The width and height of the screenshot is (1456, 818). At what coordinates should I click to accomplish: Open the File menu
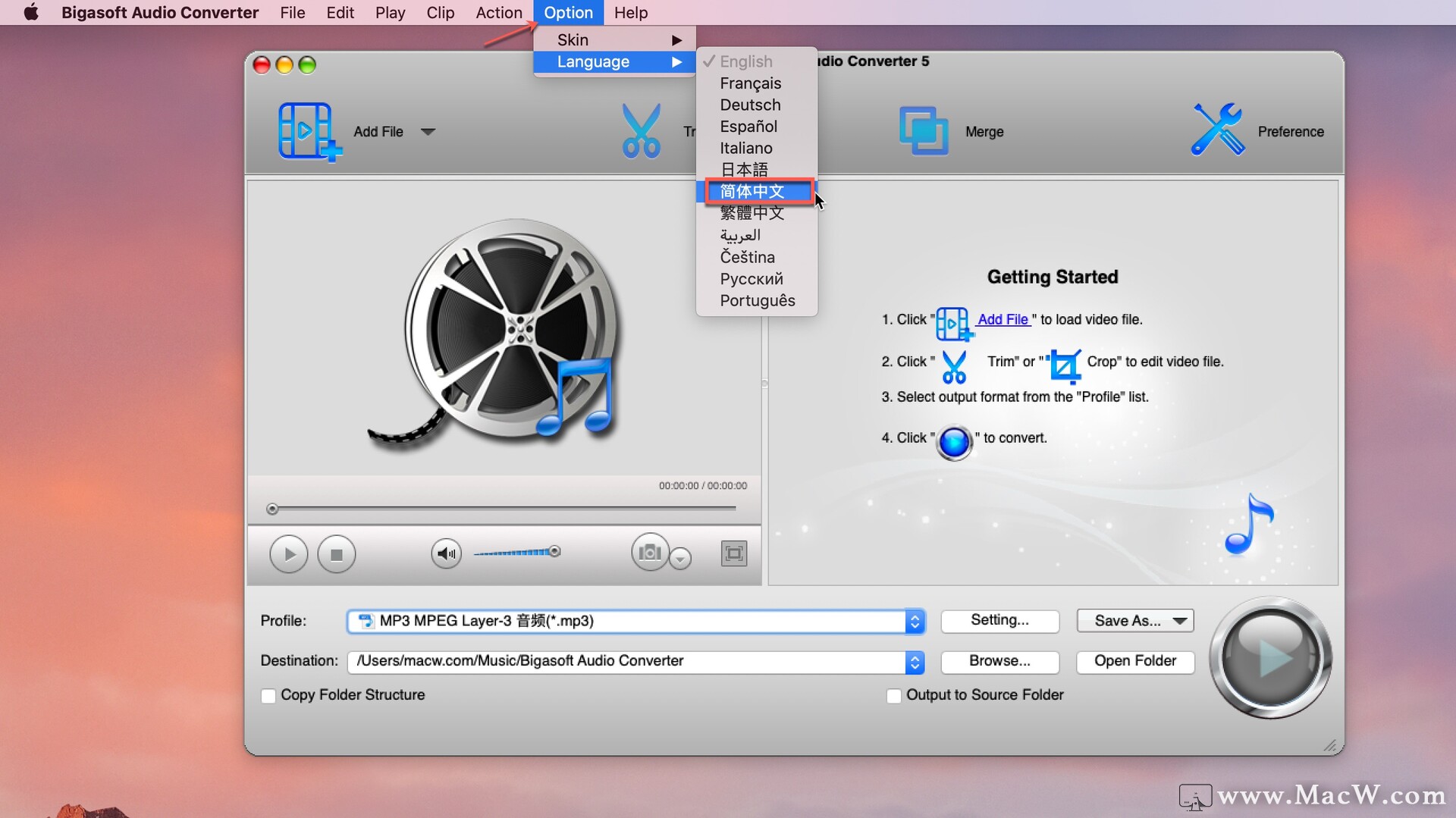[292, 13]
